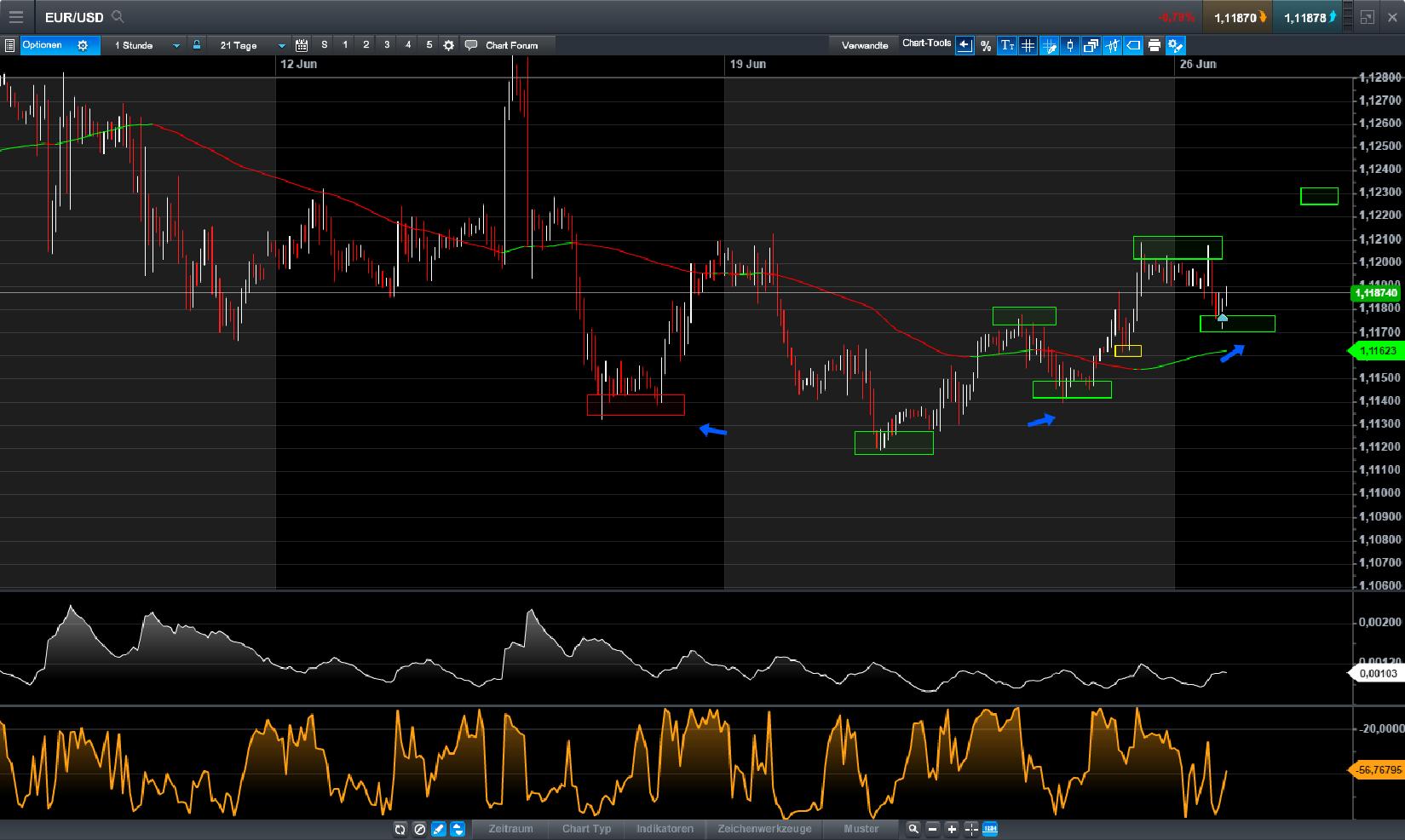Click the search magnifier next to EUR/USD
1405x840 pixels.
(x=118, y=16)
